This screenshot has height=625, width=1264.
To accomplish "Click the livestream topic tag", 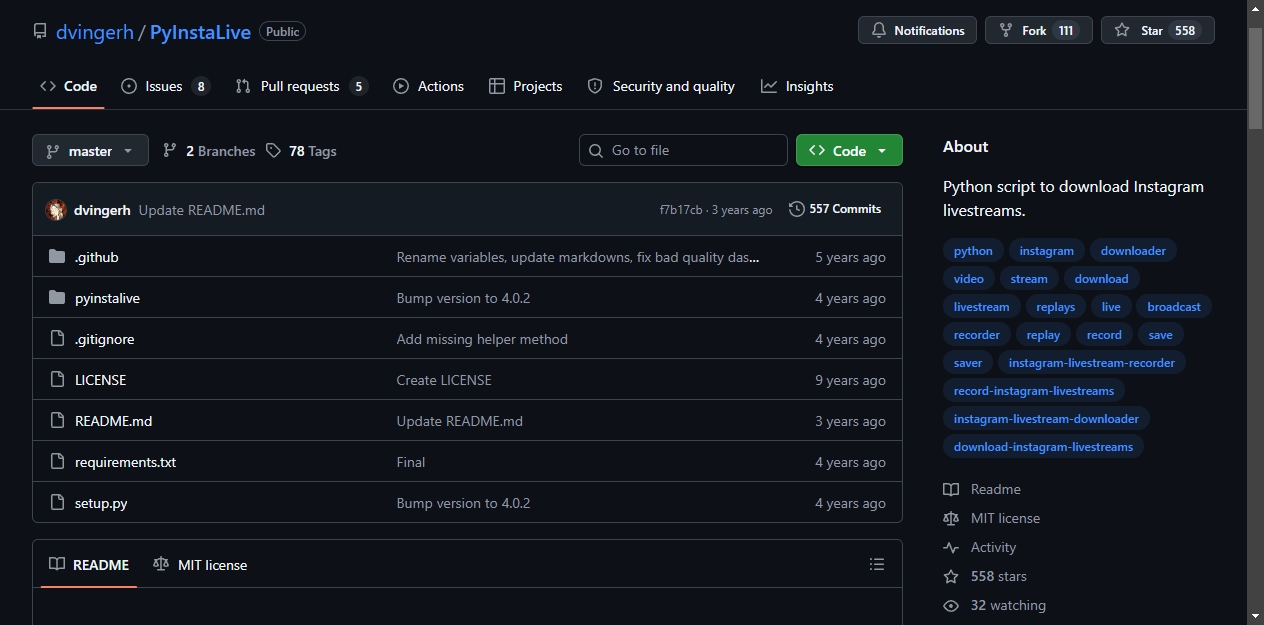I will click(x=981, y=307).
